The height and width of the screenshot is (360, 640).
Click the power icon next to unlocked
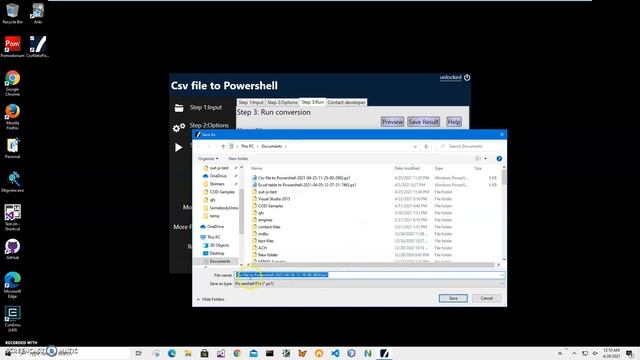[x=467, y=77]
